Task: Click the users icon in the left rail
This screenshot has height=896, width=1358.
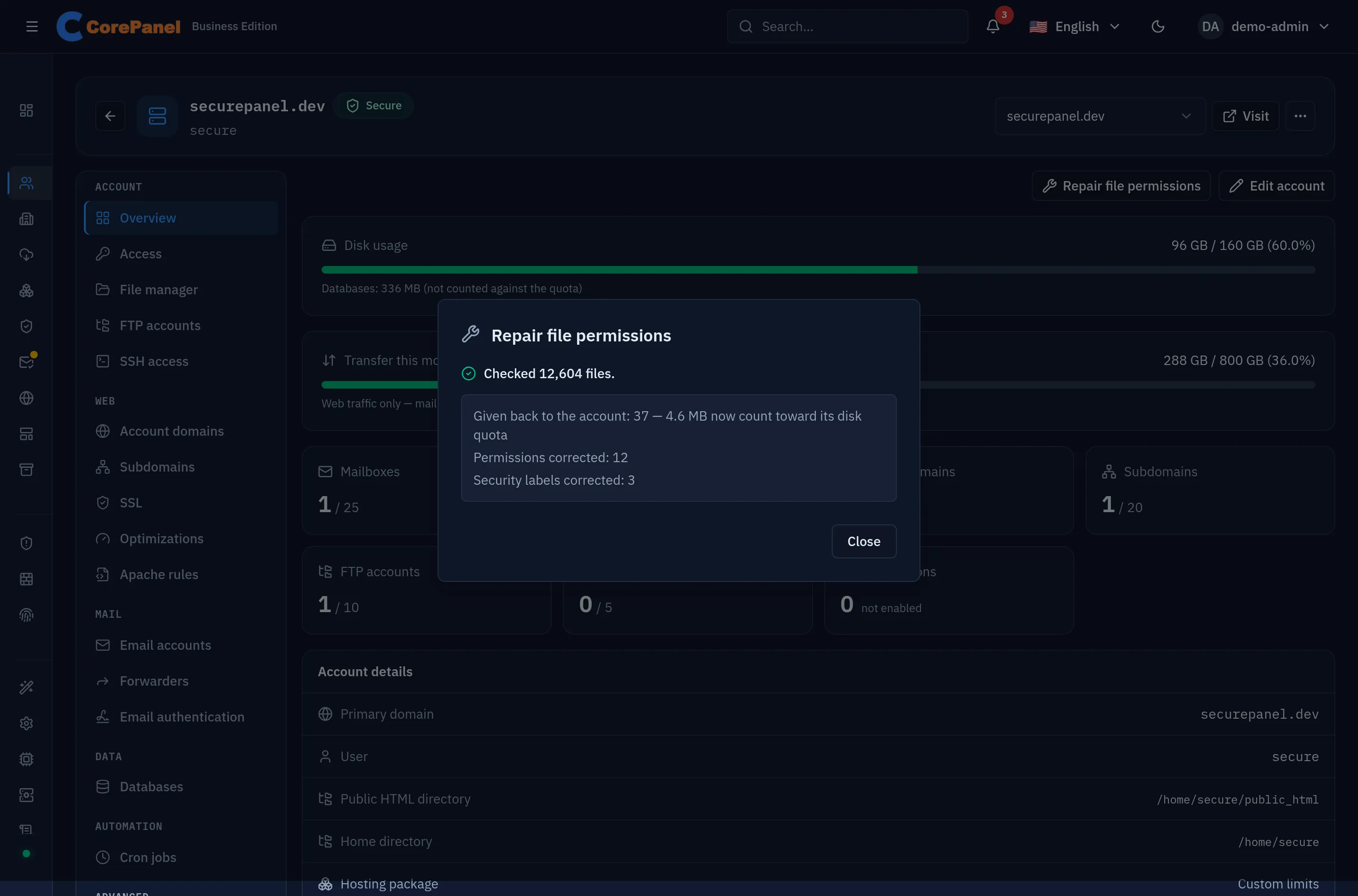Action: (x=26, y=183)
